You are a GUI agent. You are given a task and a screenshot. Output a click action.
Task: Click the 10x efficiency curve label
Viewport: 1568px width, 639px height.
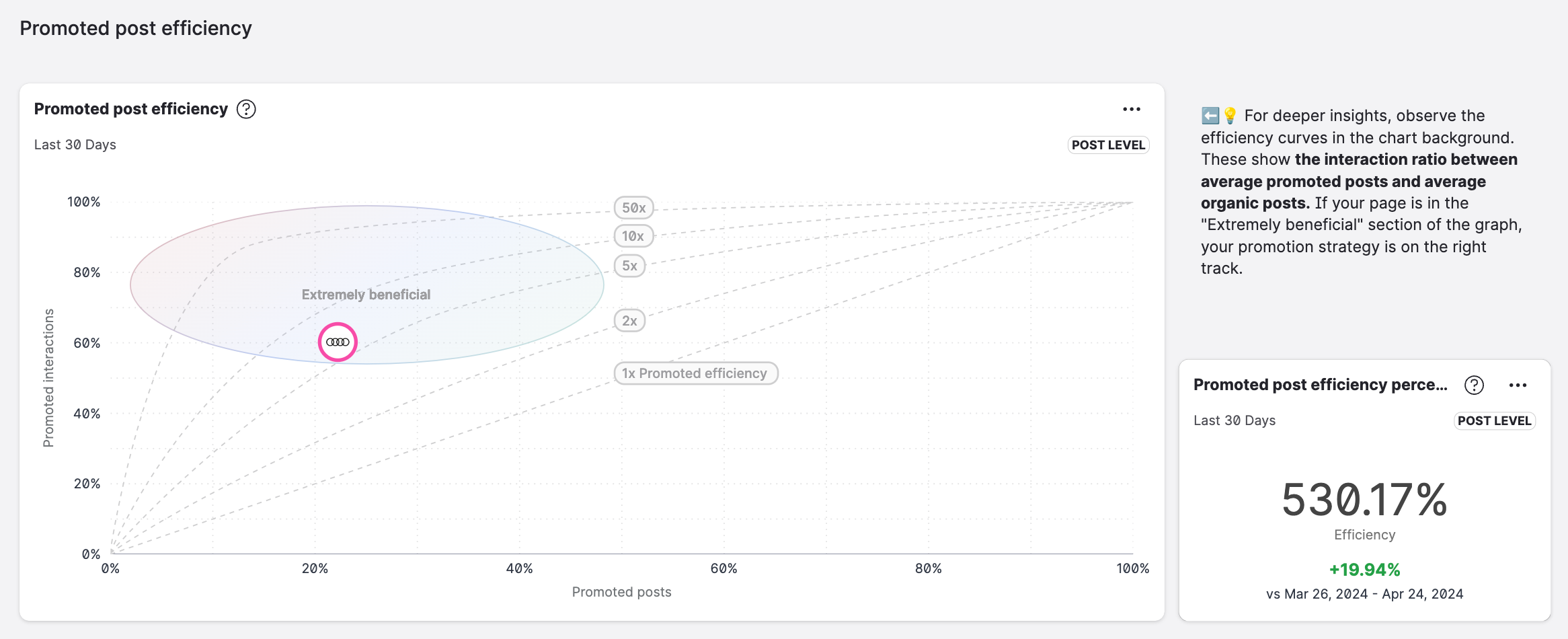pos(633,236)
